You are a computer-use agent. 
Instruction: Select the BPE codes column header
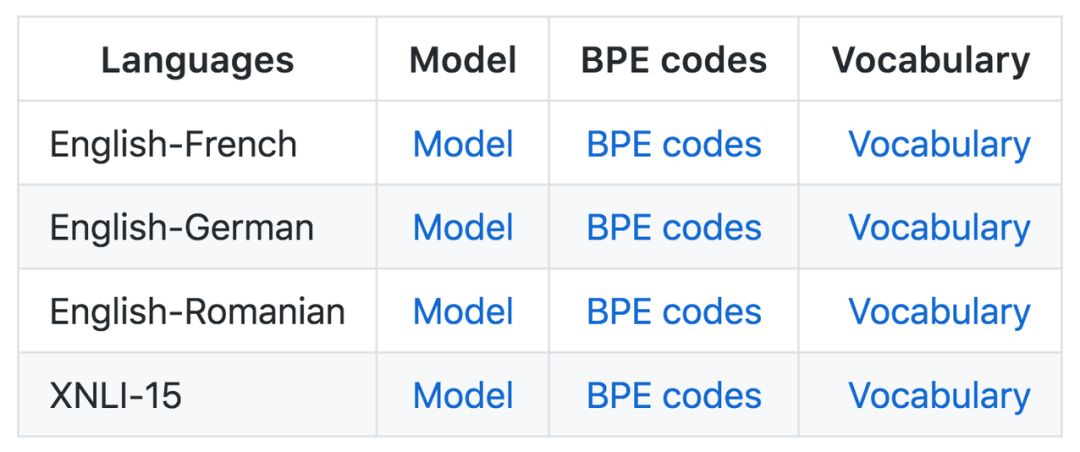(674, 60)
